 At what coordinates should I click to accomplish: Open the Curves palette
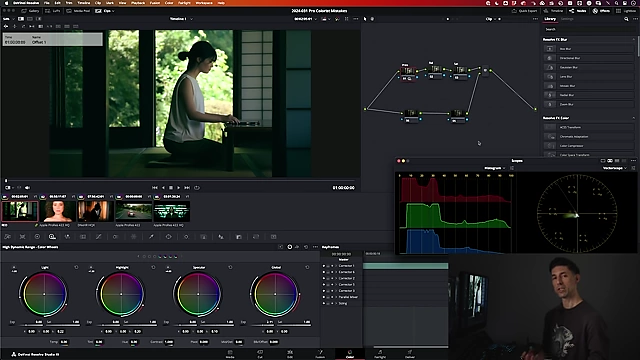click(x=98, y=237)
